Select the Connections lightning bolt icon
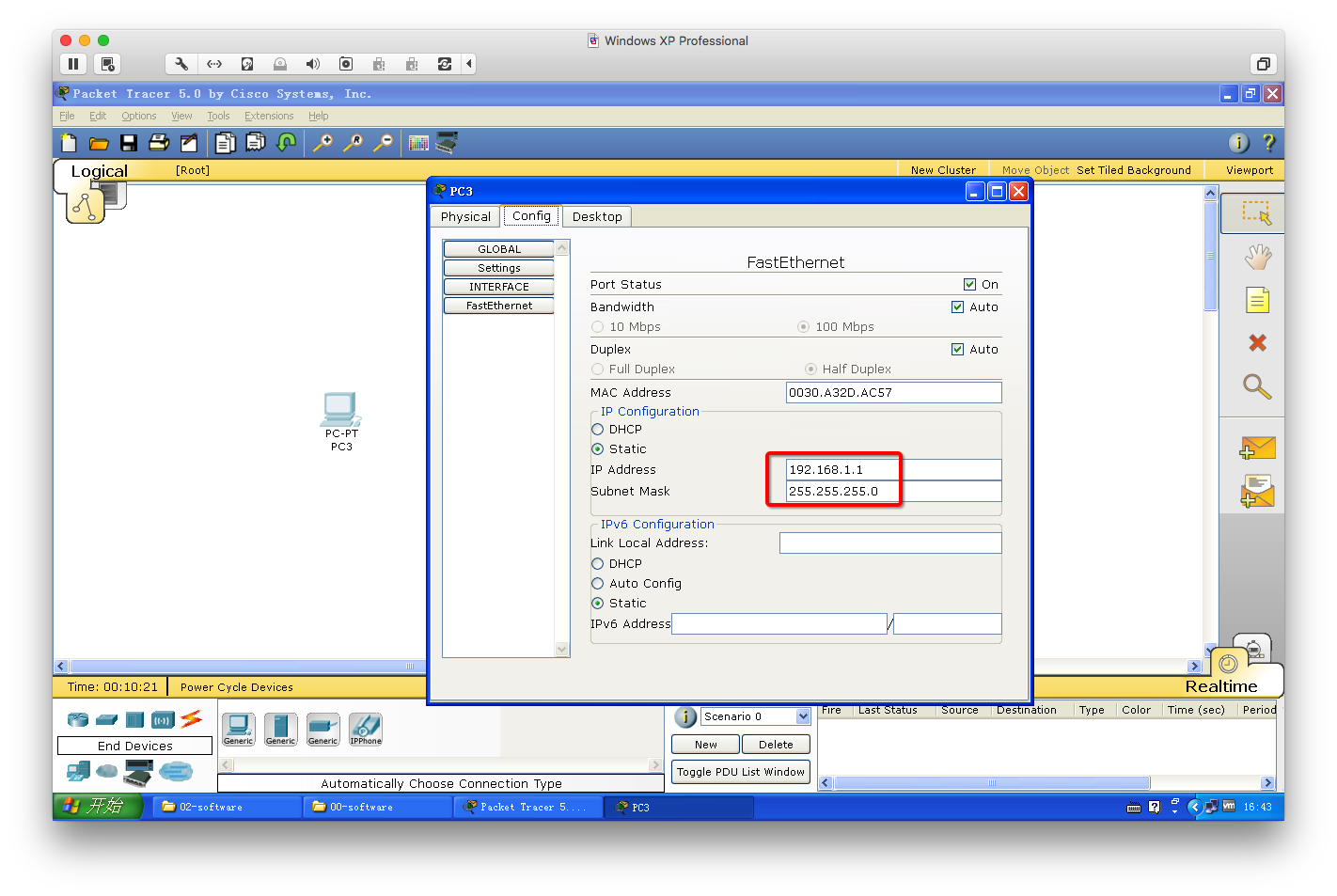Viewport: 1337px width, 896px height. [191, 719]
